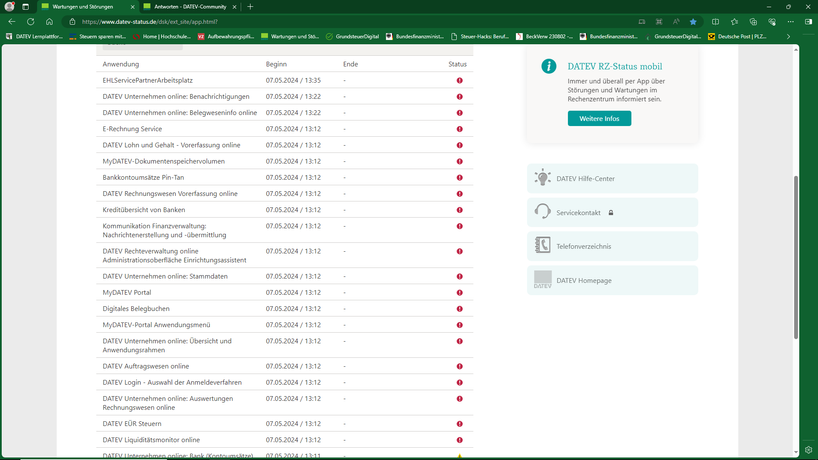This screenshot has width=818, height=460.
Task: Click the red status icon for E-Rechnung Service
Action: coord(460,129)
